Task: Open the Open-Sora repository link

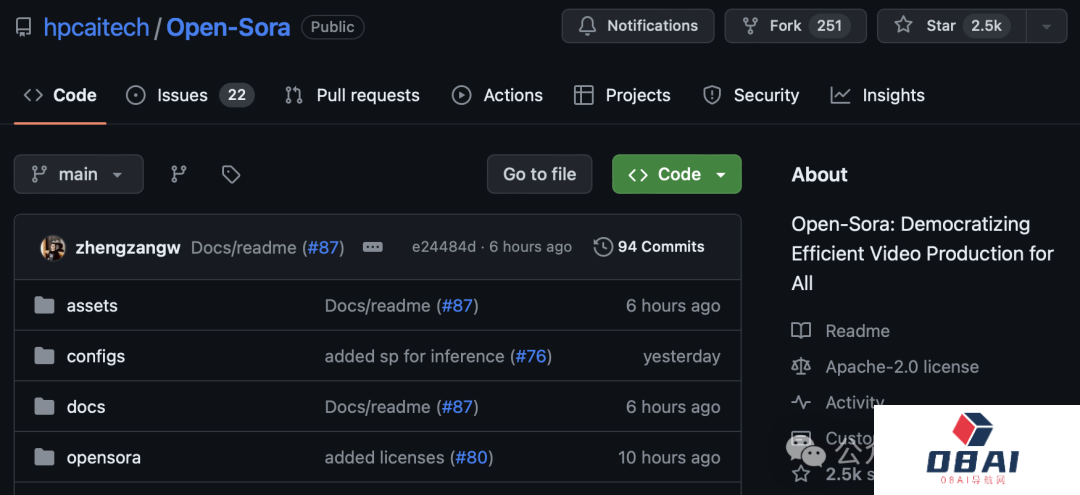Action: point(228,27)
